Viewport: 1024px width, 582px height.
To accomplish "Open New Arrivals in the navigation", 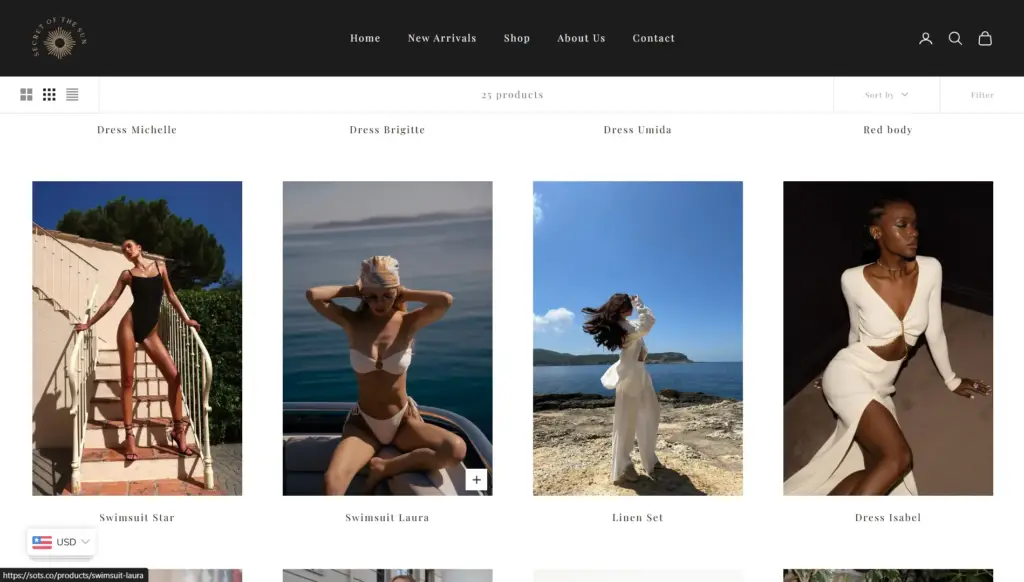I will click(x=442, y=38).
